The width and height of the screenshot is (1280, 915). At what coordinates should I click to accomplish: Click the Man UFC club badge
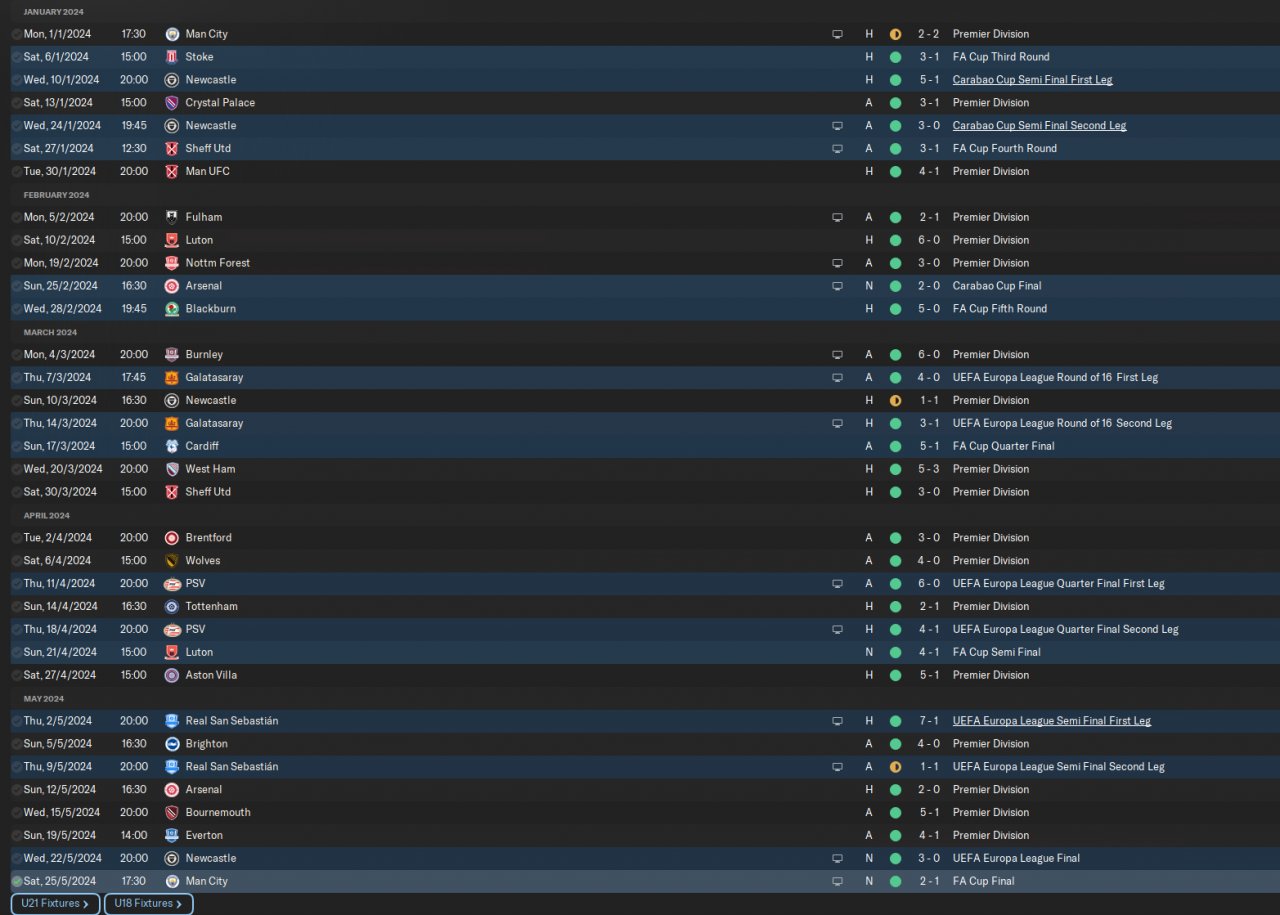(172, 171)
